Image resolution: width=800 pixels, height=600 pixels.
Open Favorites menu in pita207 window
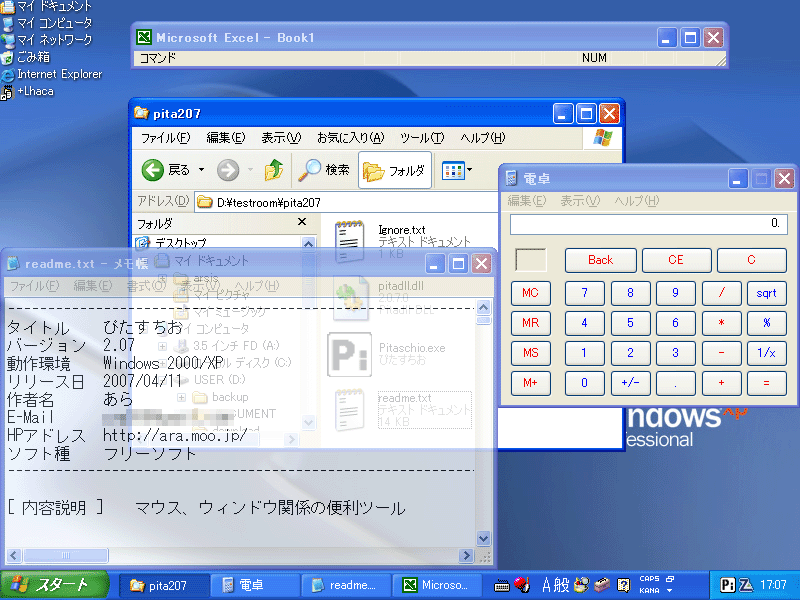pyautogui.click(x=351, y=138)
